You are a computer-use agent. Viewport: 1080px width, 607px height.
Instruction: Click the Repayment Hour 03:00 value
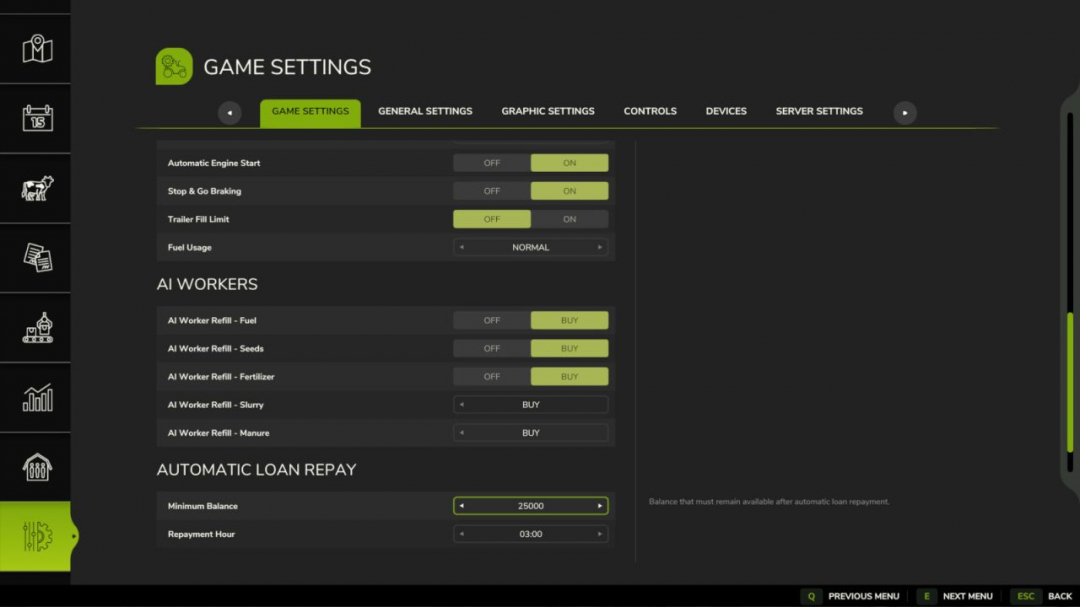pyautogui.click(x=530, y=534)
